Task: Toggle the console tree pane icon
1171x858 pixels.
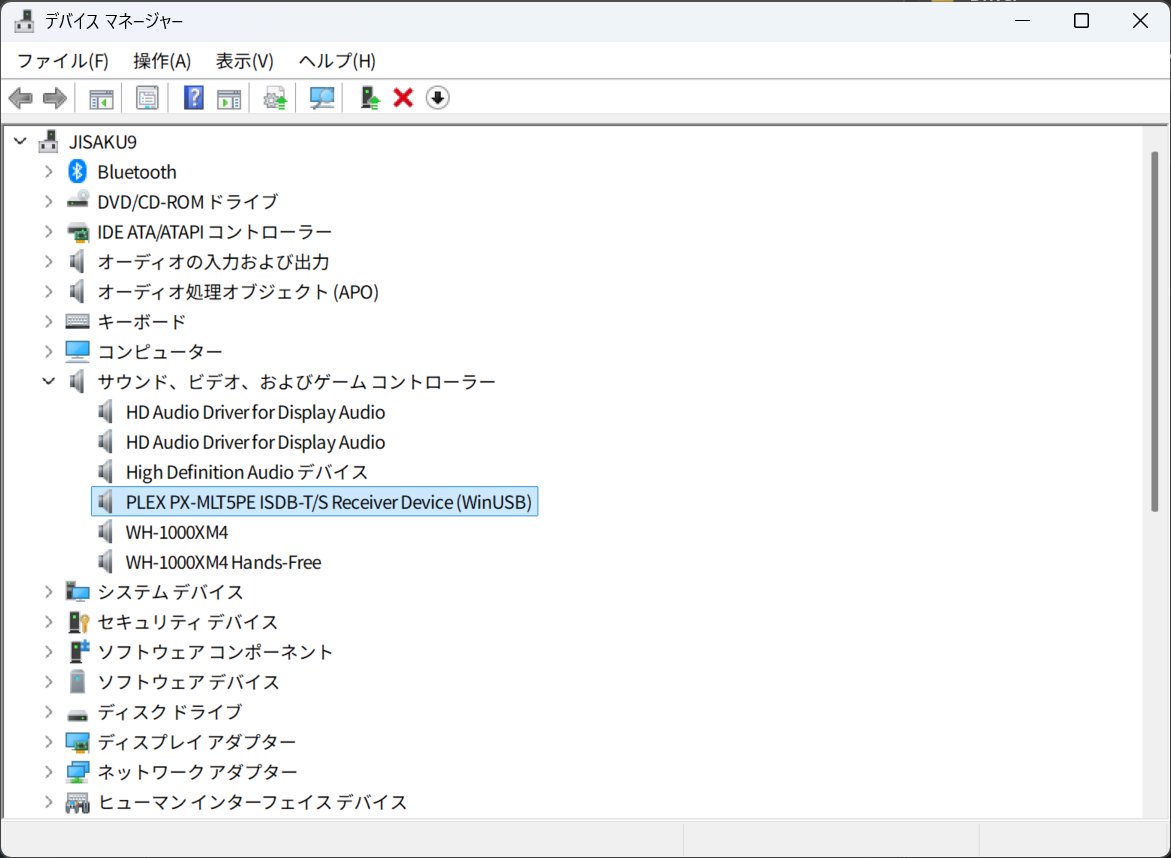Action: click(101, 98)
